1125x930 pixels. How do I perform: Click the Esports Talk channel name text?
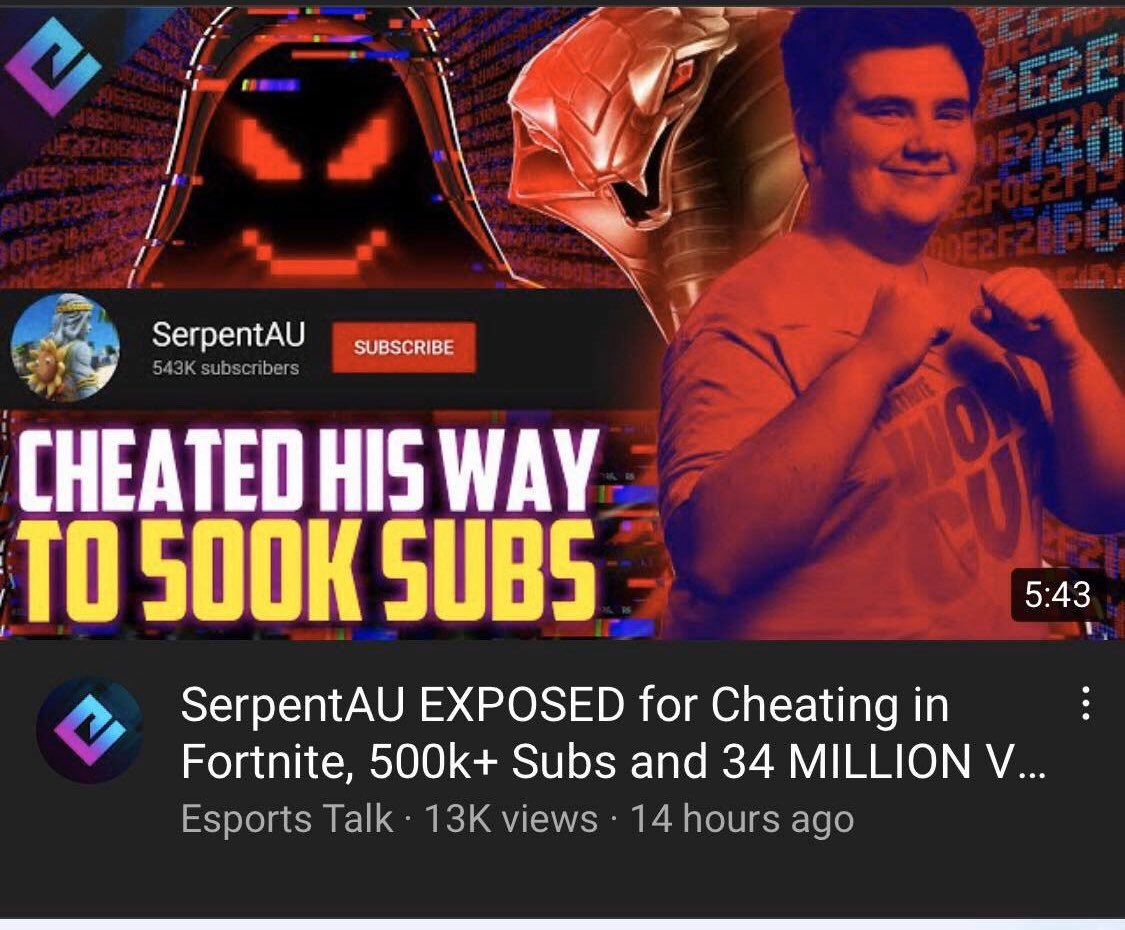[287, 818]
